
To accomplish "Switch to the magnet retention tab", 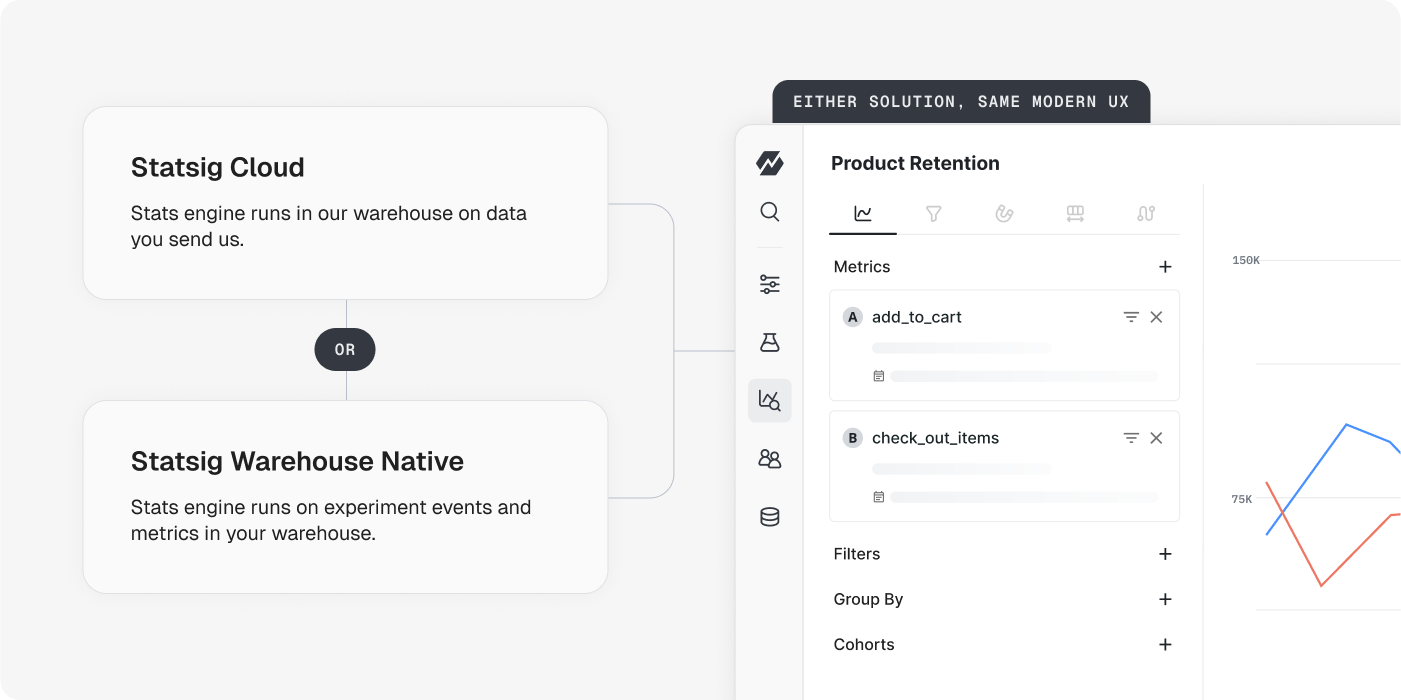I will tap(1005, 213).
